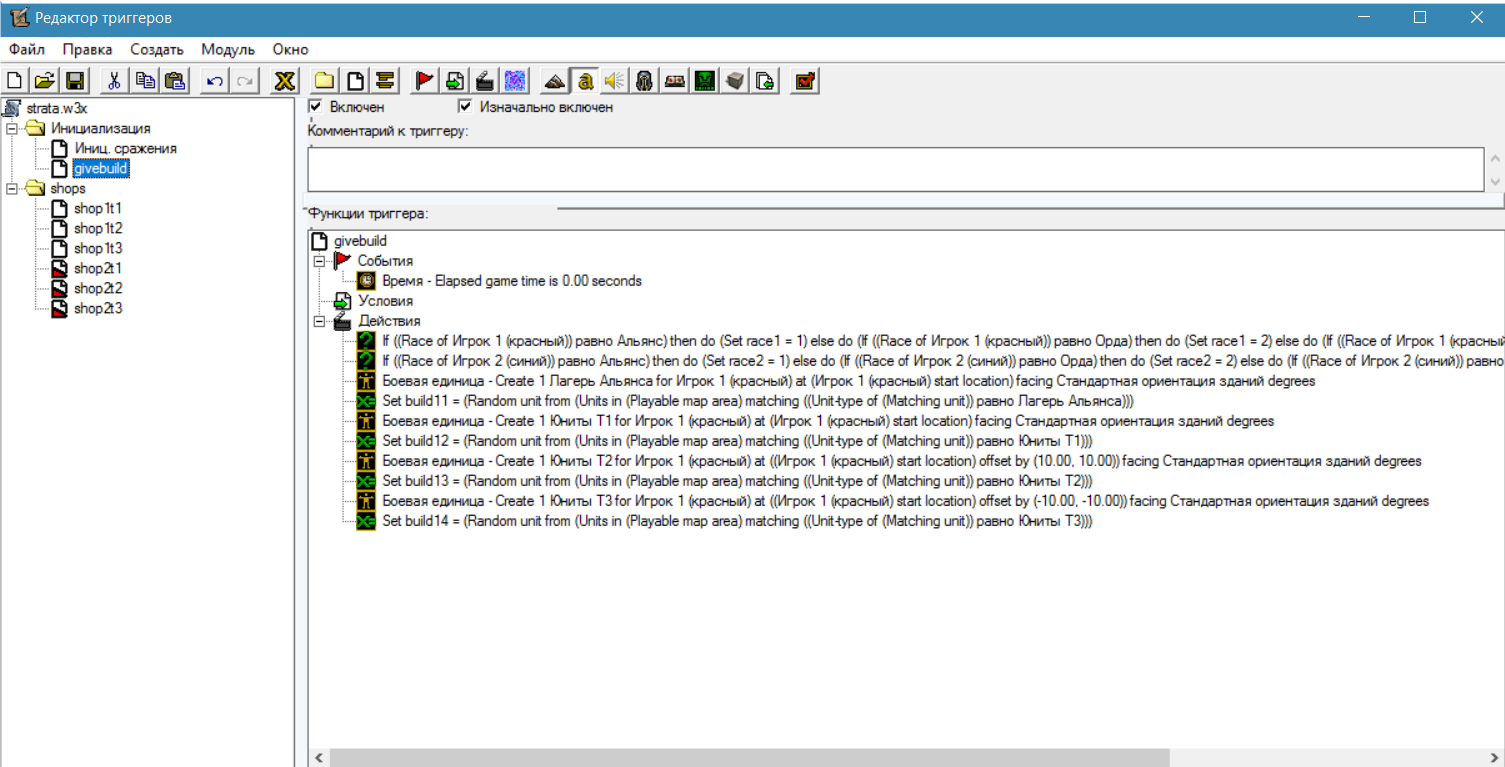Select the 'givebuild' root in functions panel
Screen dimensions: 1505x767
pyautogui.click(x=360, y=241)
